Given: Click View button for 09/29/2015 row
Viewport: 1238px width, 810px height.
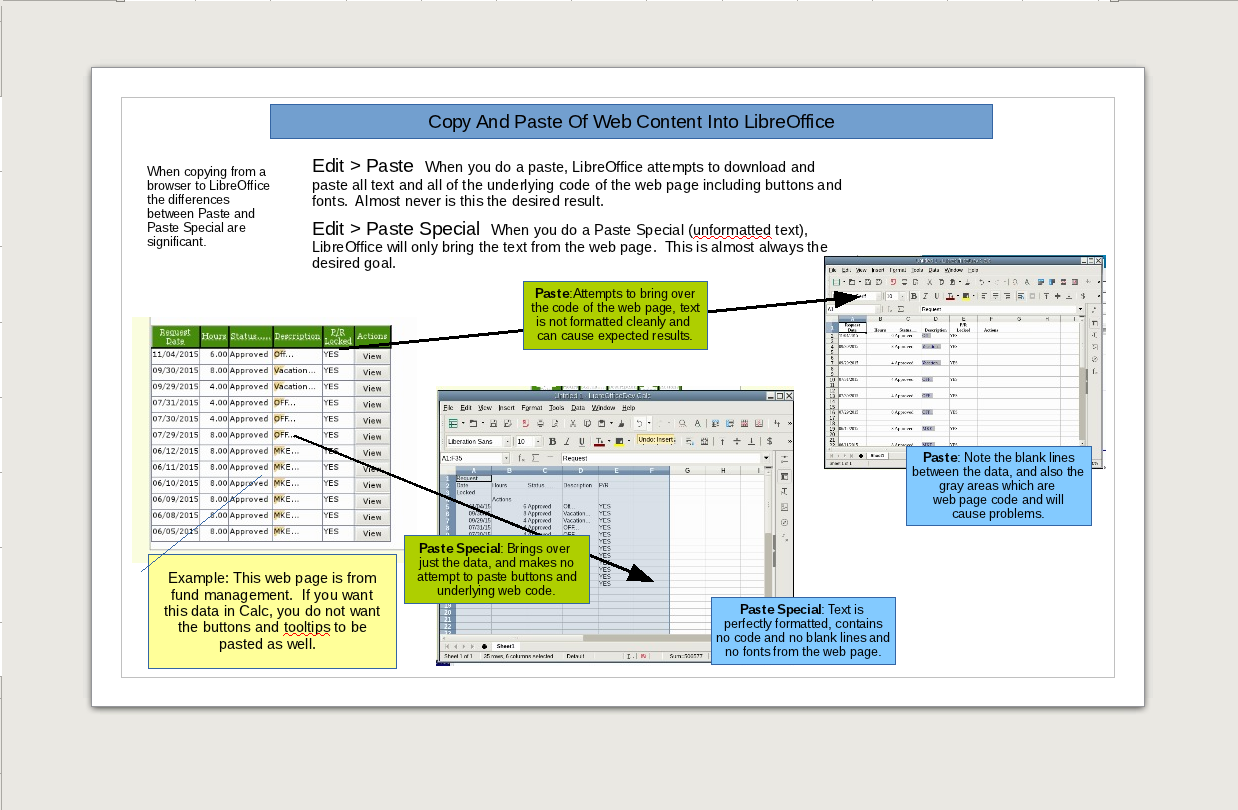Looking at the screenshot, I should [372, 388].
